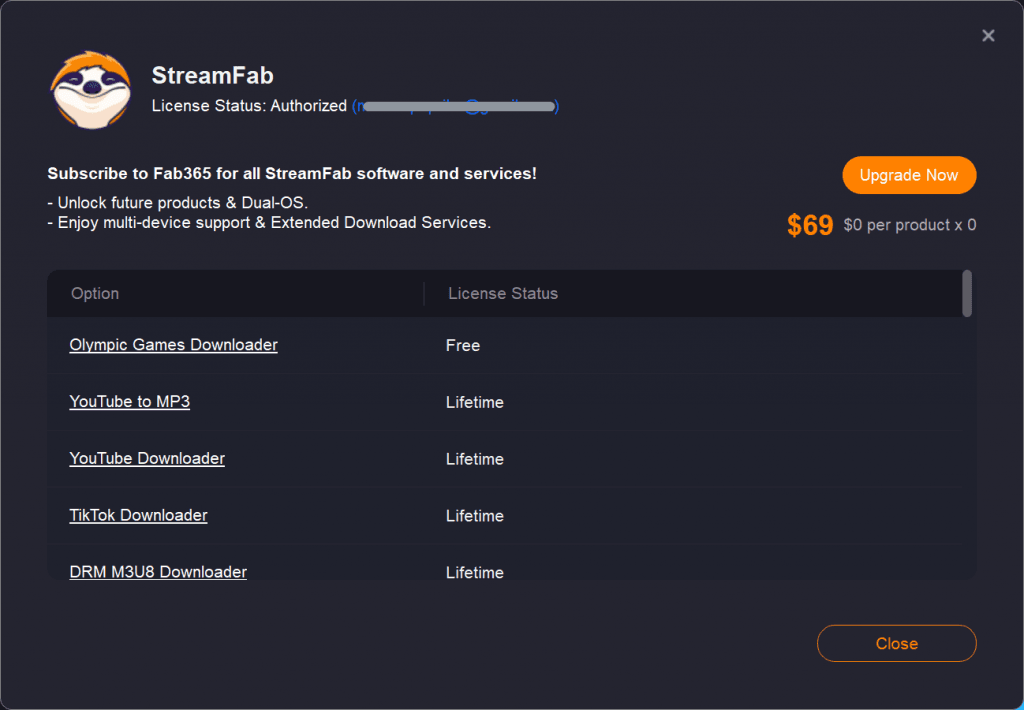Image resolution: width=1024 pixels, height=710 pixels.
Task: Click the License Status column header
Action: coord(503,293)
